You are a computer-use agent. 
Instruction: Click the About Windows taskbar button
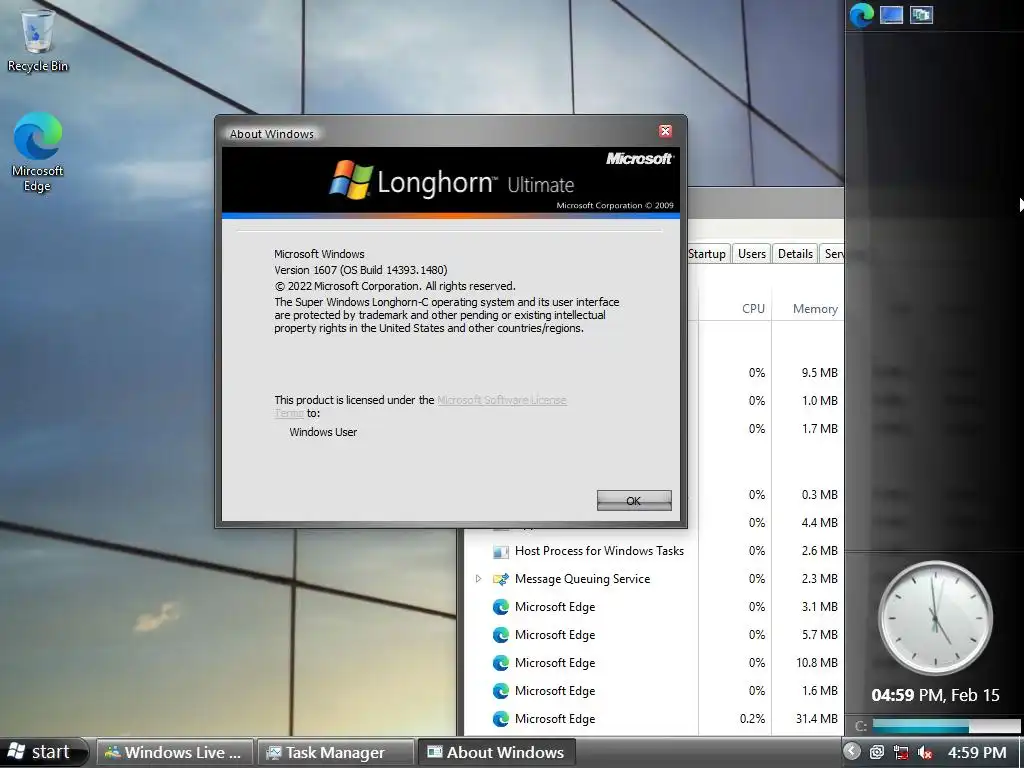coord(496,752)
